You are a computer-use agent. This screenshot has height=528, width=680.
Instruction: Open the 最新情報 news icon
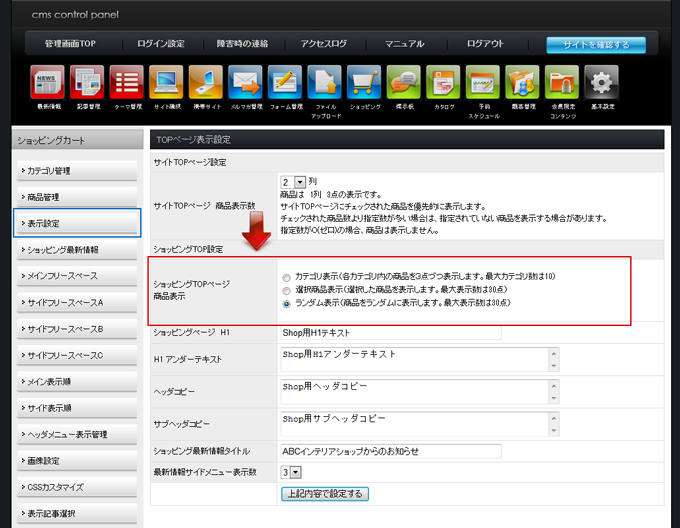[48, 82]
